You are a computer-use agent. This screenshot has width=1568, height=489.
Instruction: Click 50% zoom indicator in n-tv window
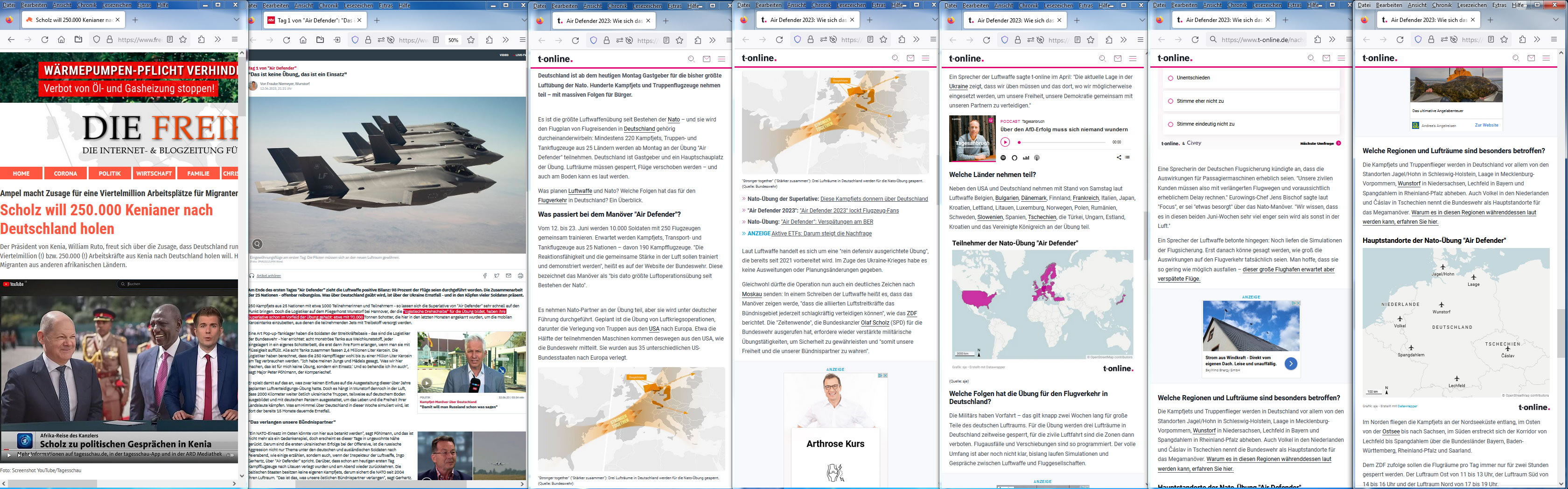coord(453,40)
